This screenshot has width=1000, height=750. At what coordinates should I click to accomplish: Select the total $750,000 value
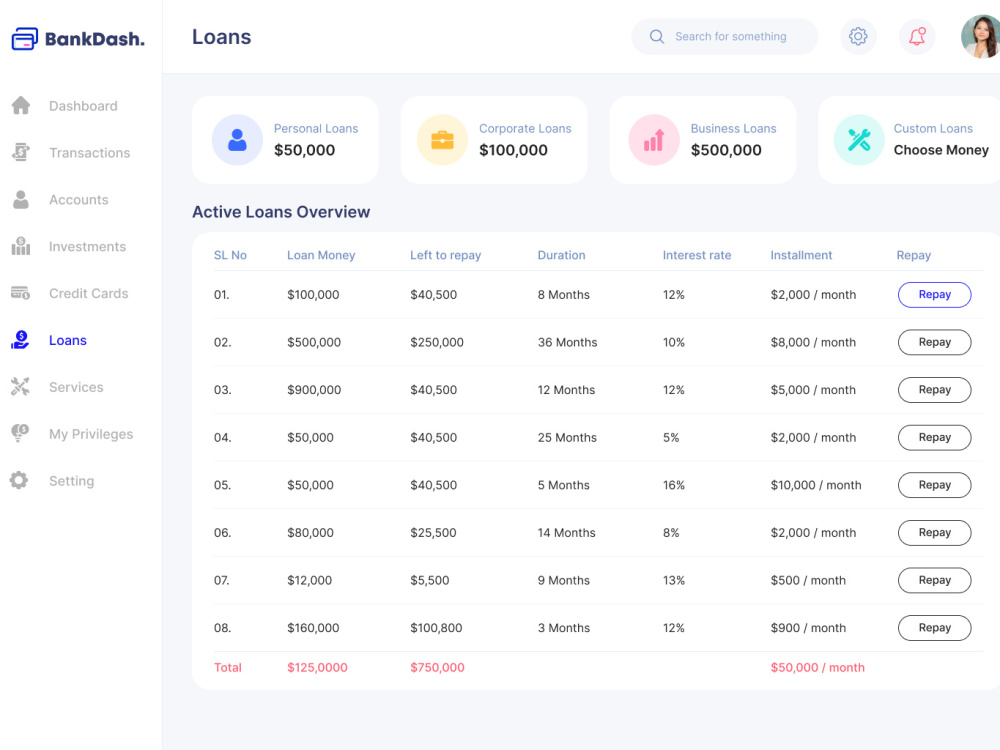437,667
